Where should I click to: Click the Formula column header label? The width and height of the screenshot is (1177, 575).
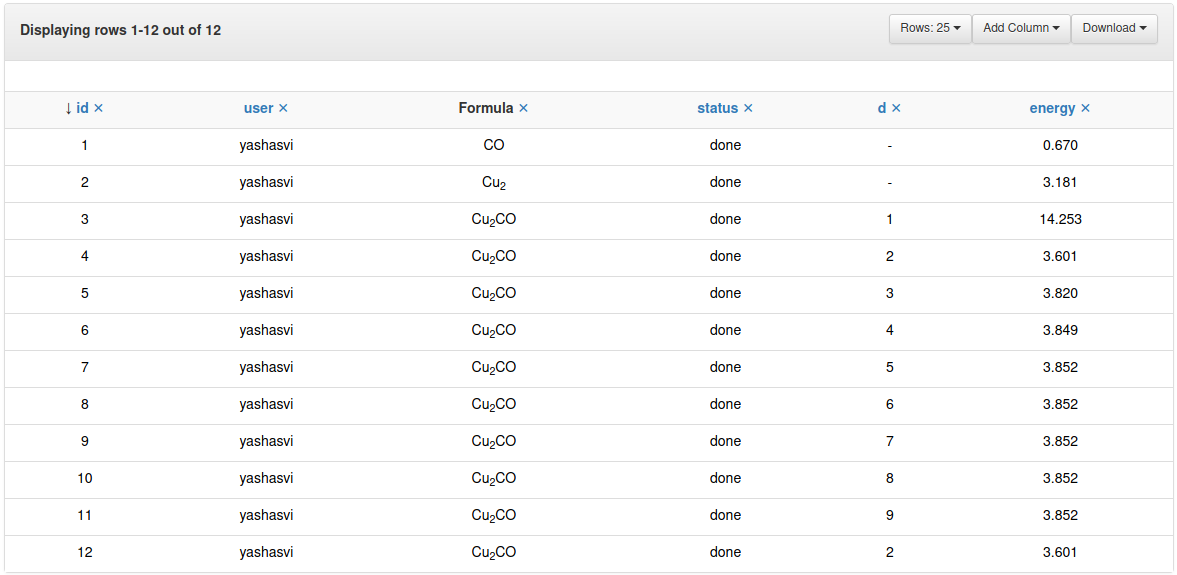486,108
